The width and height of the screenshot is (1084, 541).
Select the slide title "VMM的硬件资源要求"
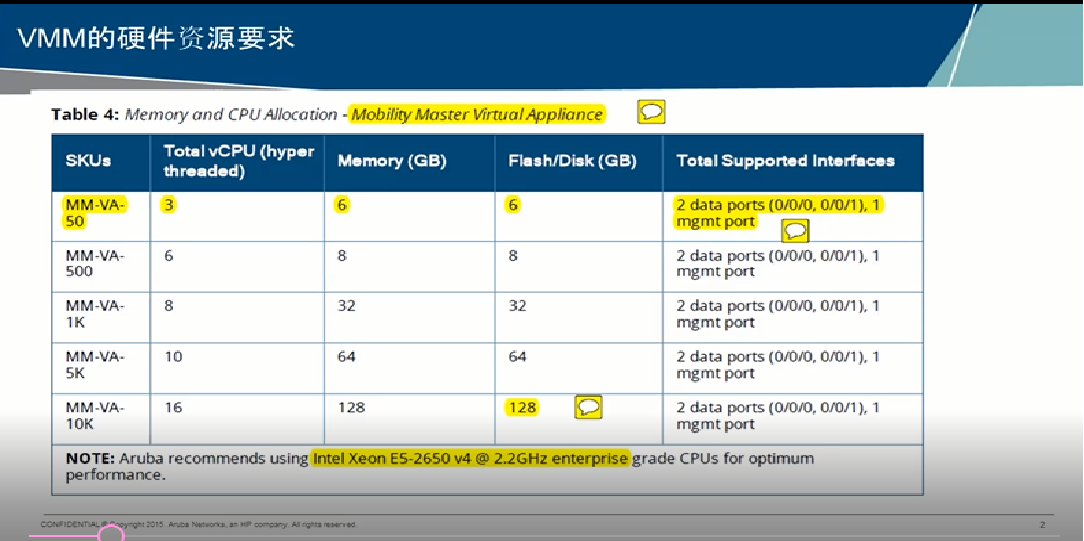click(x=157, y=39)
